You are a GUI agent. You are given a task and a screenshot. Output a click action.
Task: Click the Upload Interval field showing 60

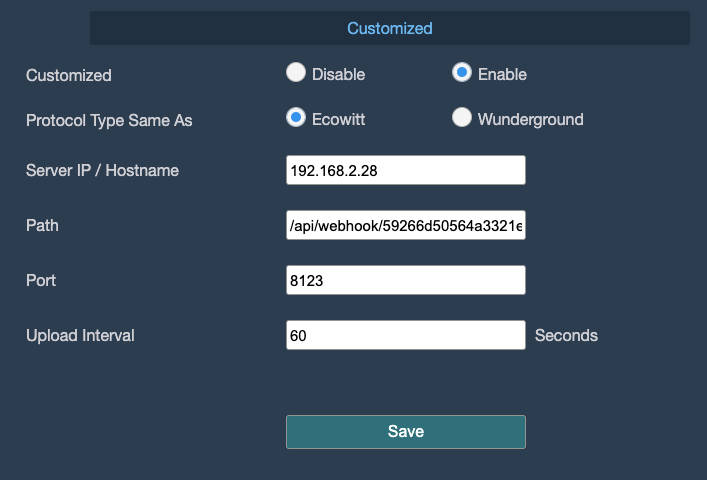(405, 335)
